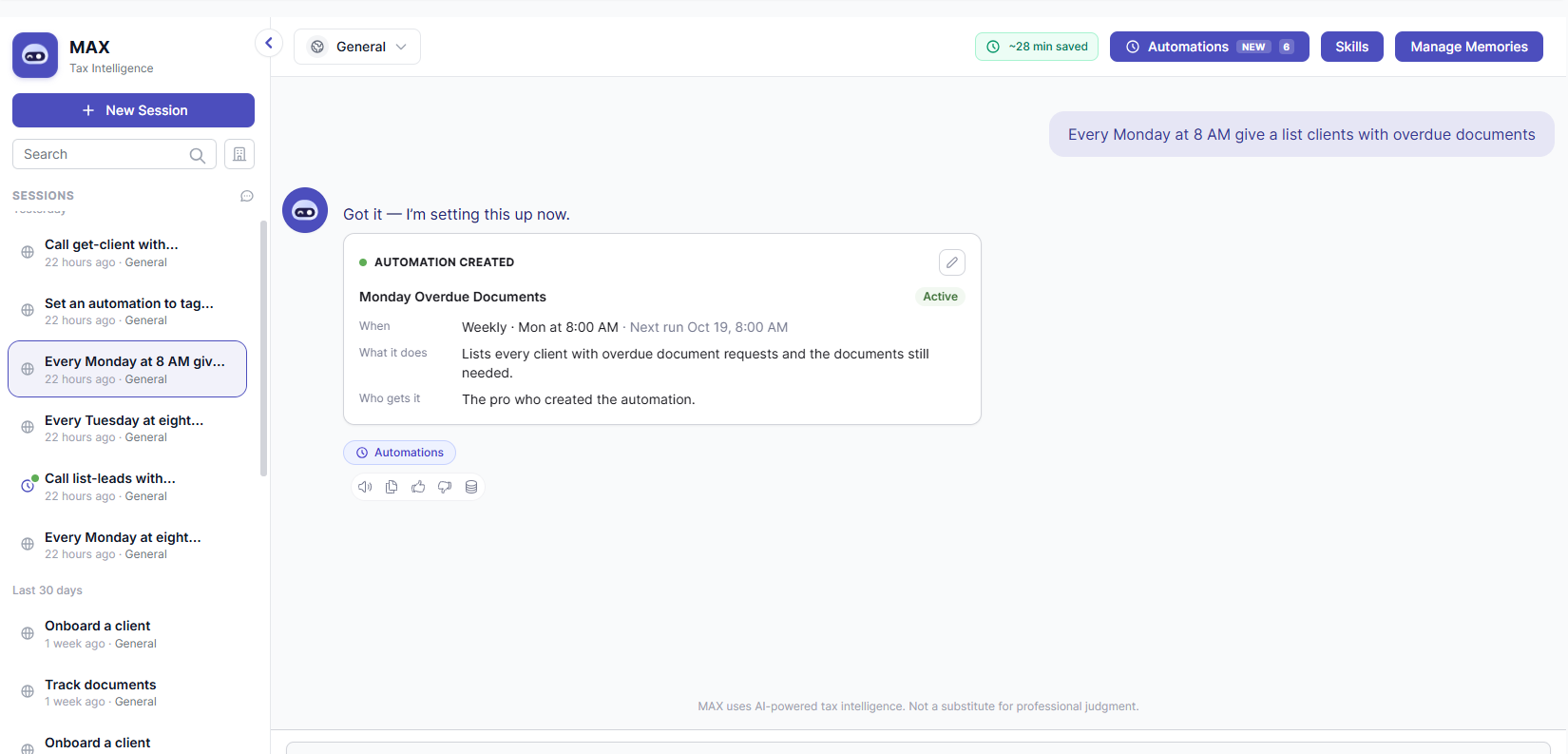
Task: Collapse the sidebar with the chevron arrow
Action: click(x=269, y=43)
